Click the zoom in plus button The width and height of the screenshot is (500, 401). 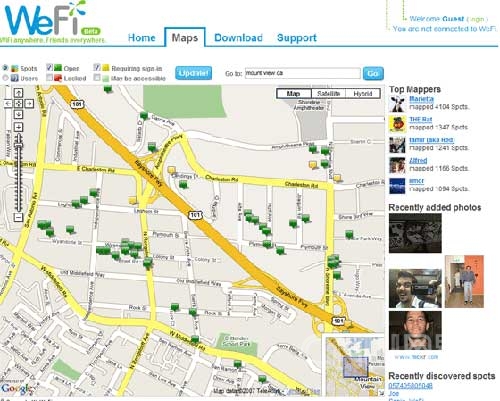tap(18, 127)
